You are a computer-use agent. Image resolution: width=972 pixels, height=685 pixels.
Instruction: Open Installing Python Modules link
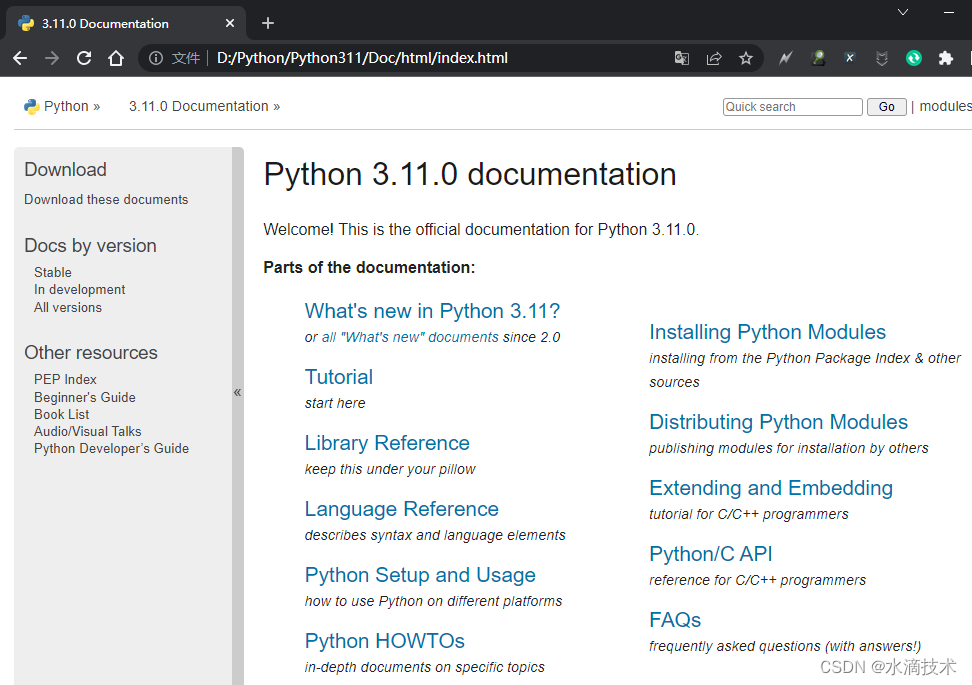(767, 332)
